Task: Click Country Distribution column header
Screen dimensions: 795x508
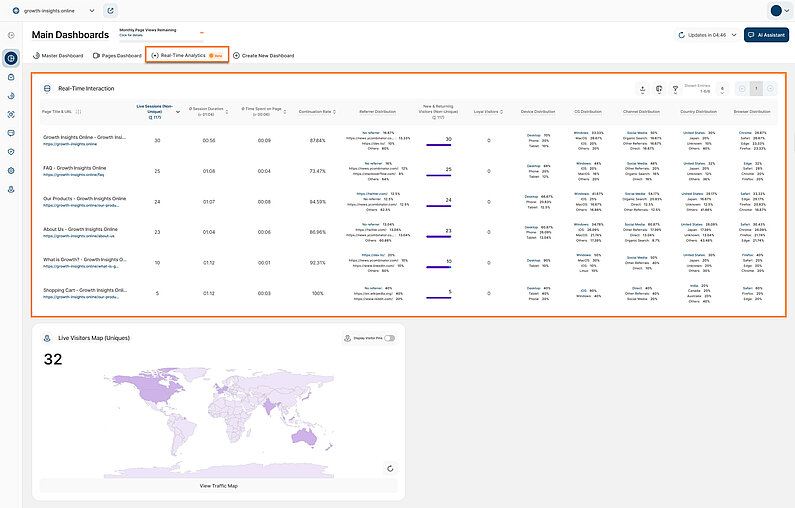Action: (x=698, y=112)
